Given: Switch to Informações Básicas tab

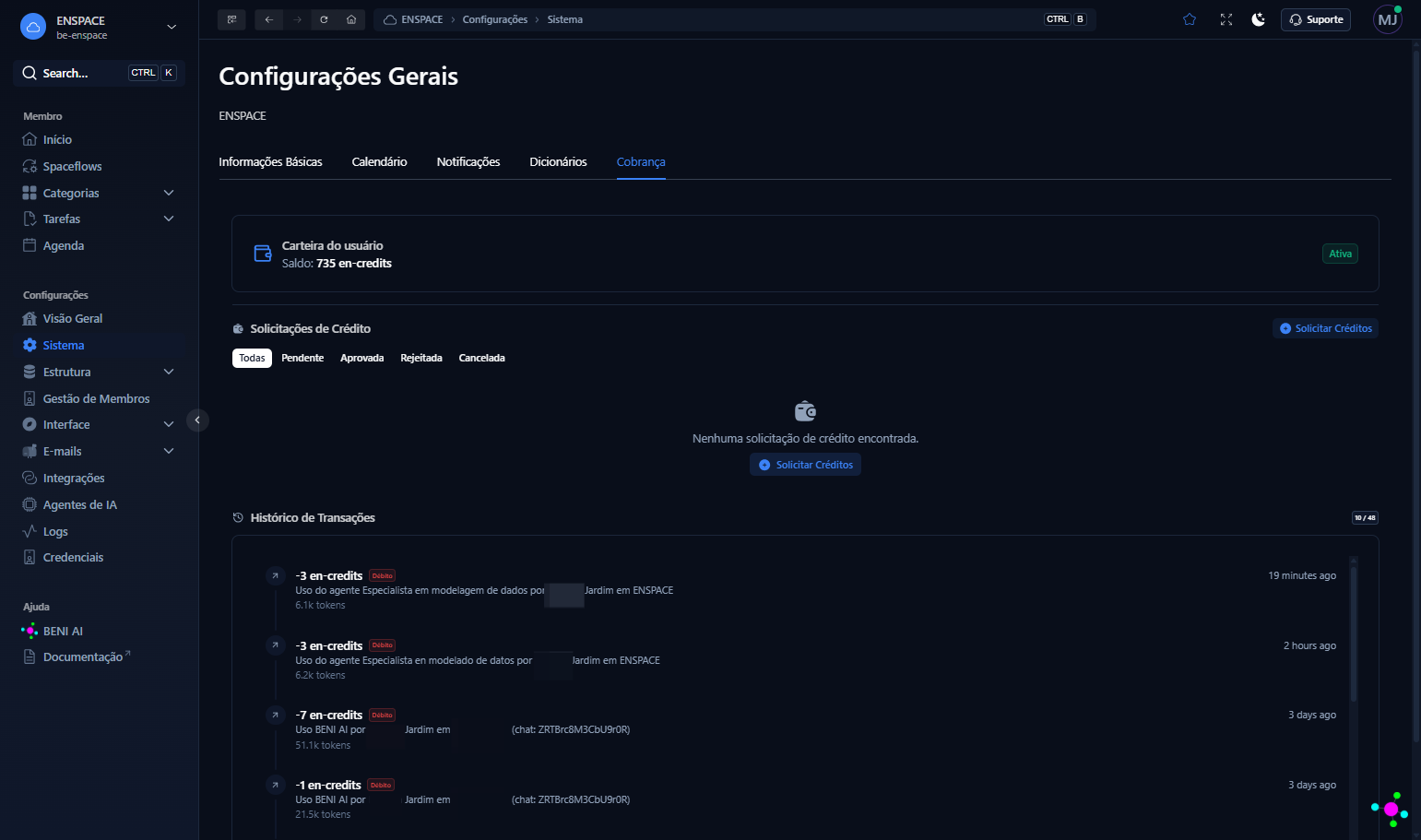Looking at the screenshot, I should [270, 161].
